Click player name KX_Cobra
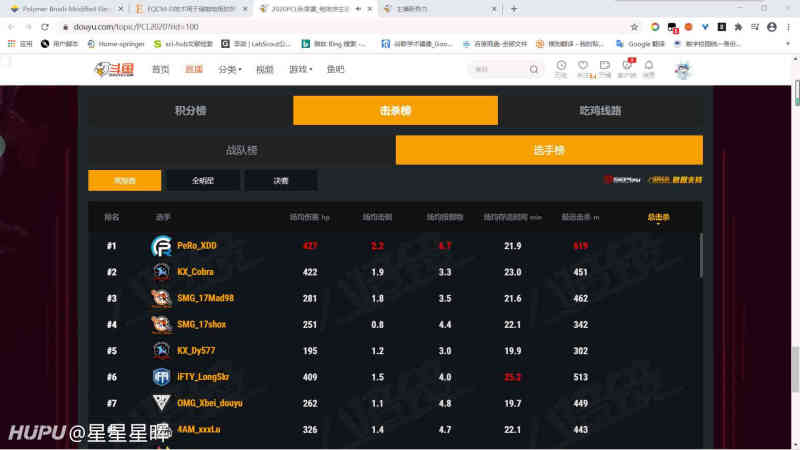 tap(195, 272)
